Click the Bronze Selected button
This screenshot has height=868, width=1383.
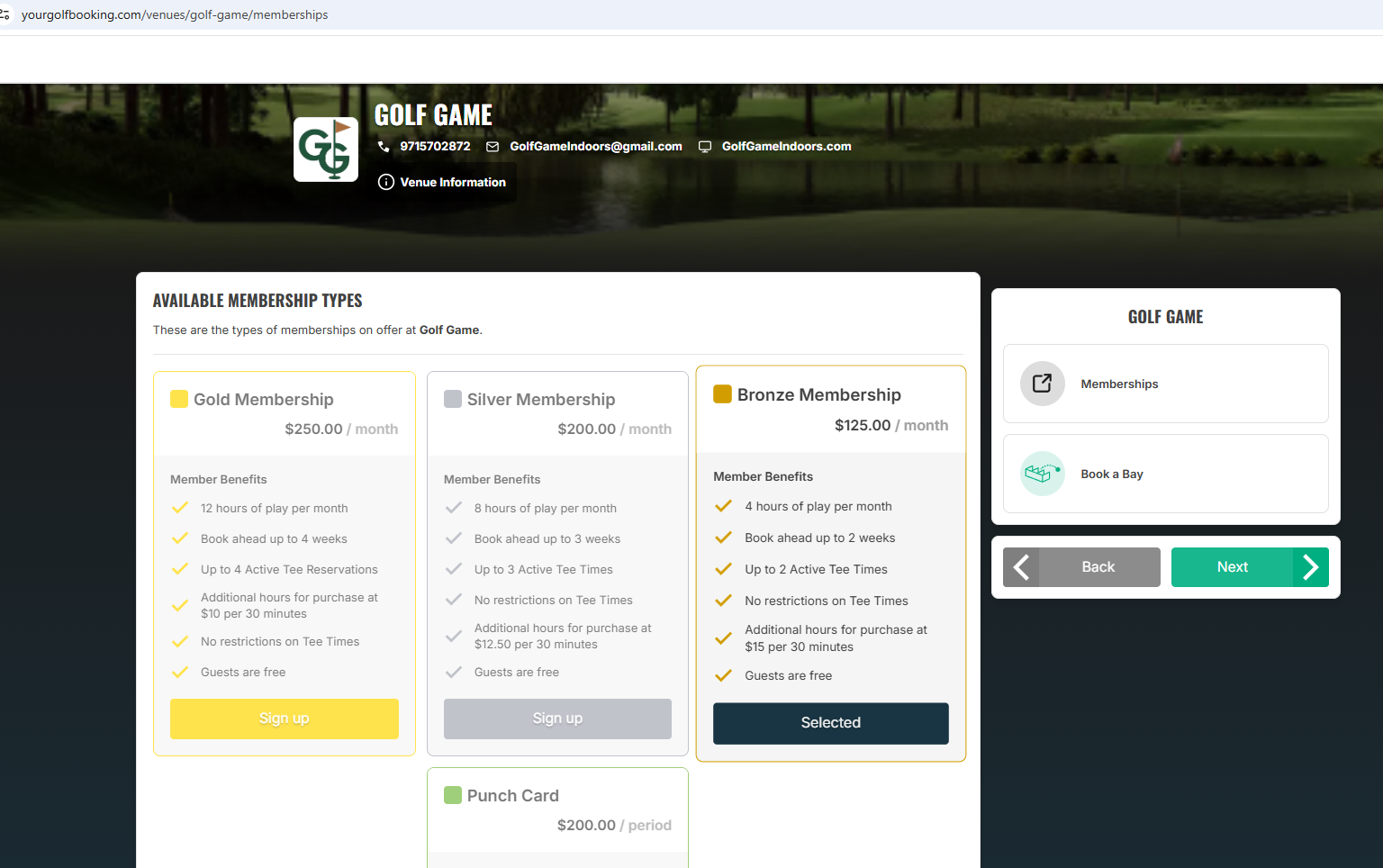831,723
